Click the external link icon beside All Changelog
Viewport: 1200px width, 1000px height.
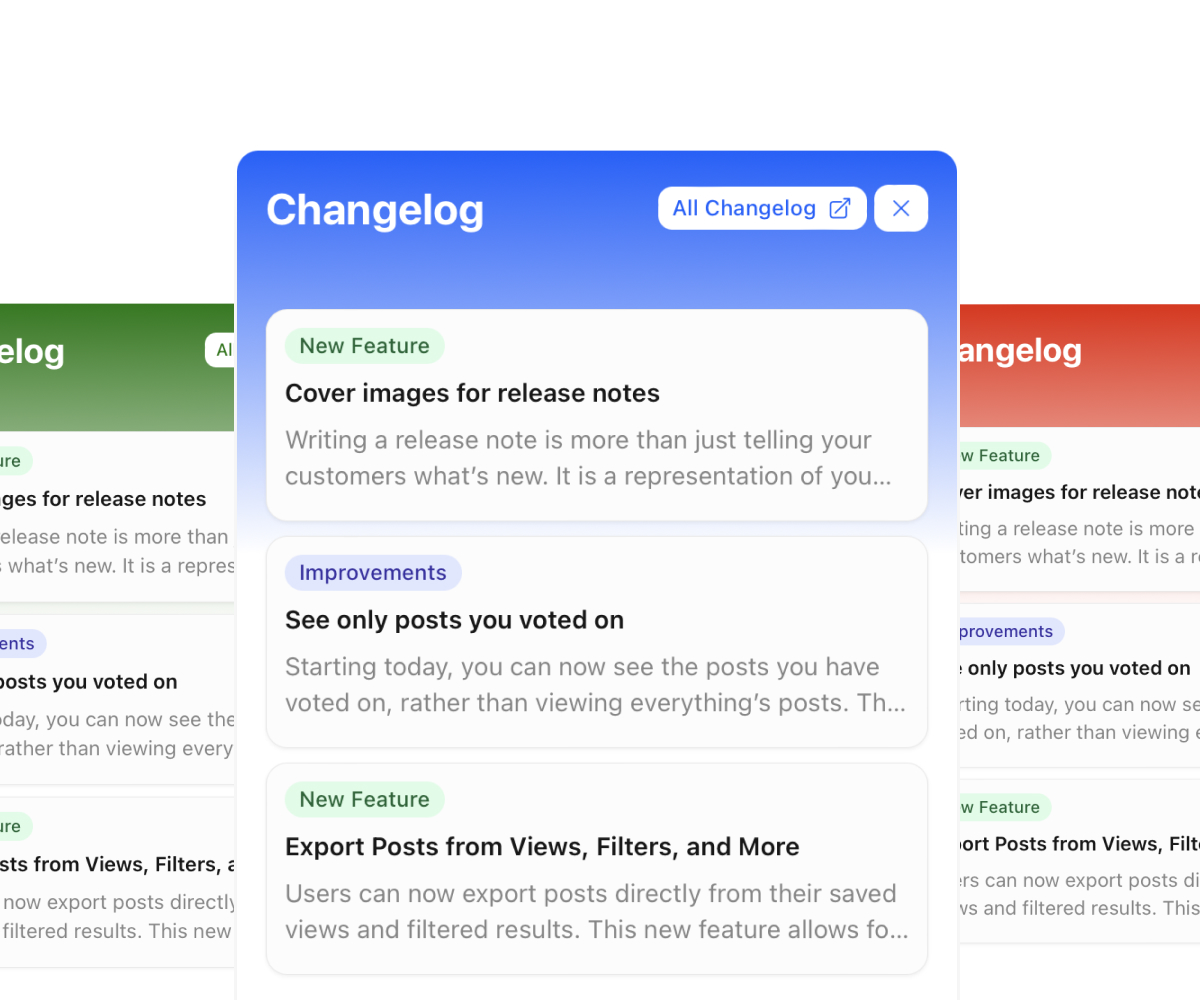tap(839, 208)
